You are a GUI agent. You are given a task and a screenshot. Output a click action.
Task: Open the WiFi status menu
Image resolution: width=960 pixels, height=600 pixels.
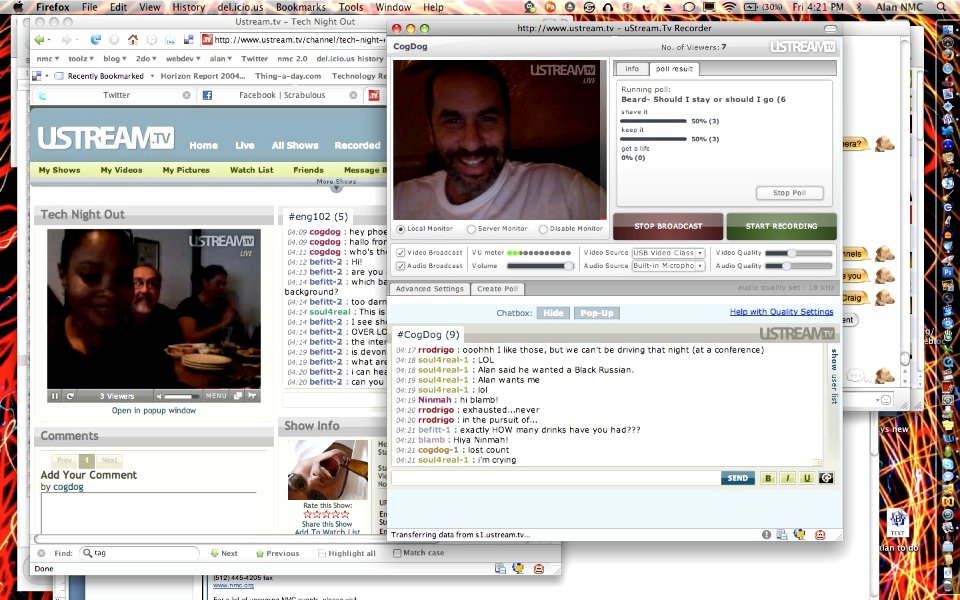(729, 7)
